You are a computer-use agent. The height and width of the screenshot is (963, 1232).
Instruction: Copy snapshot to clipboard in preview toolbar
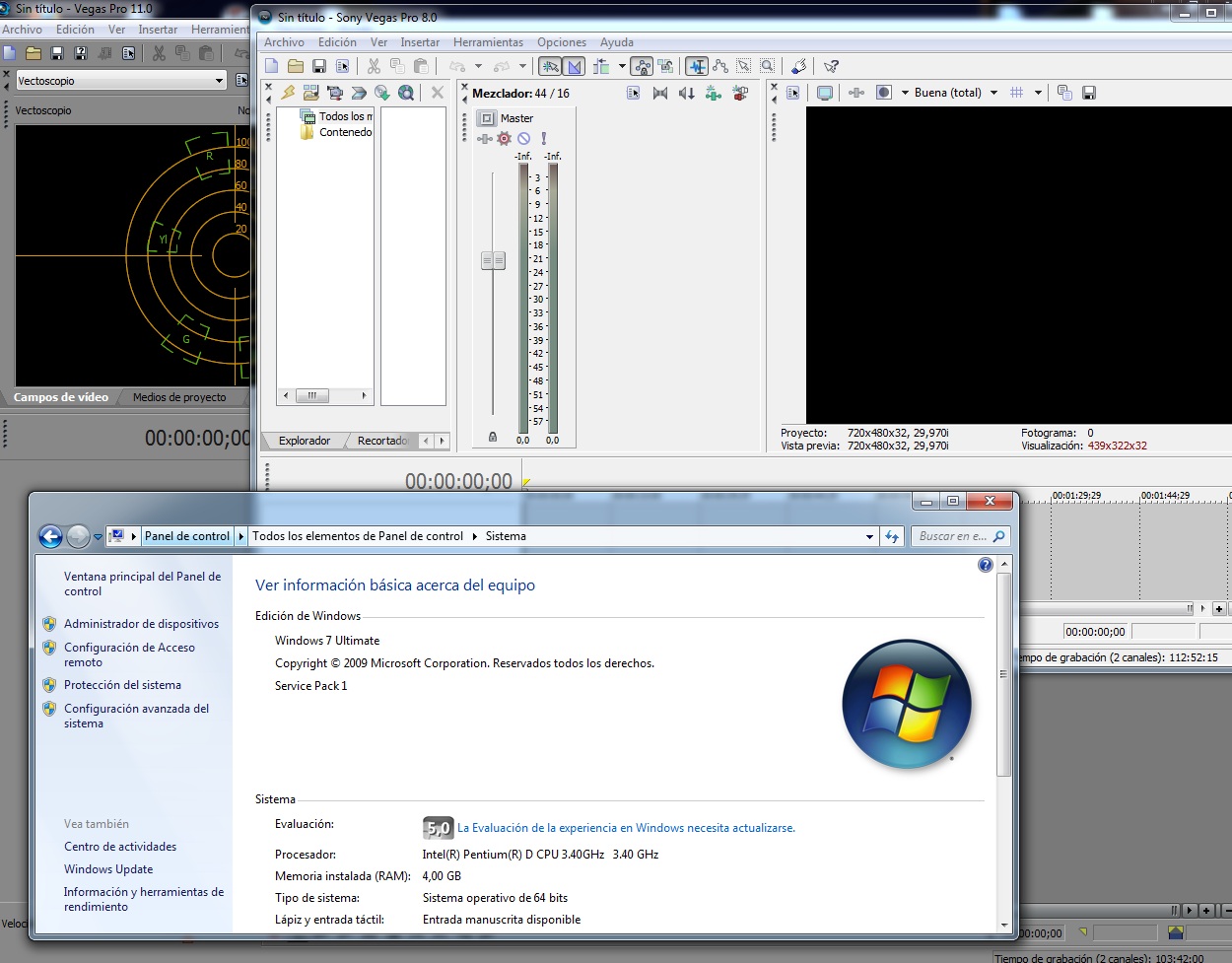point(1064,93)
